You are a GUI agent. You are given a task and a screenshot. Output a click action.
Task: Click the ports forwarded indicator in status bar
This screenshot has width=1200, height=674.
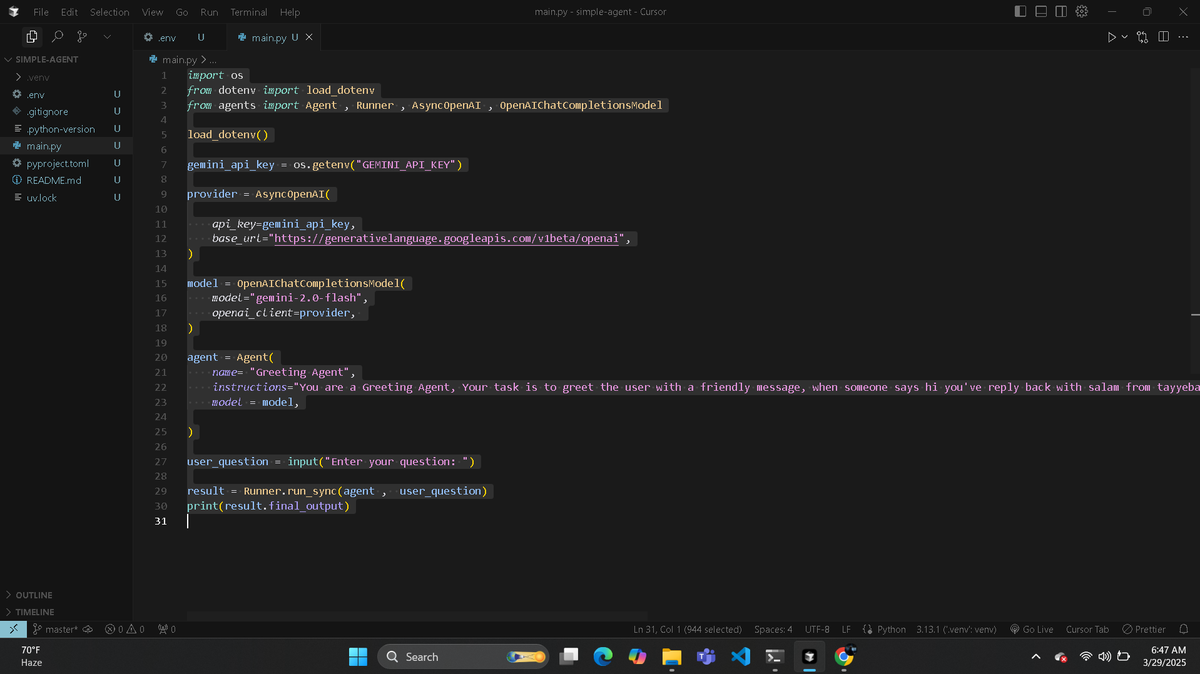[167, 630]
